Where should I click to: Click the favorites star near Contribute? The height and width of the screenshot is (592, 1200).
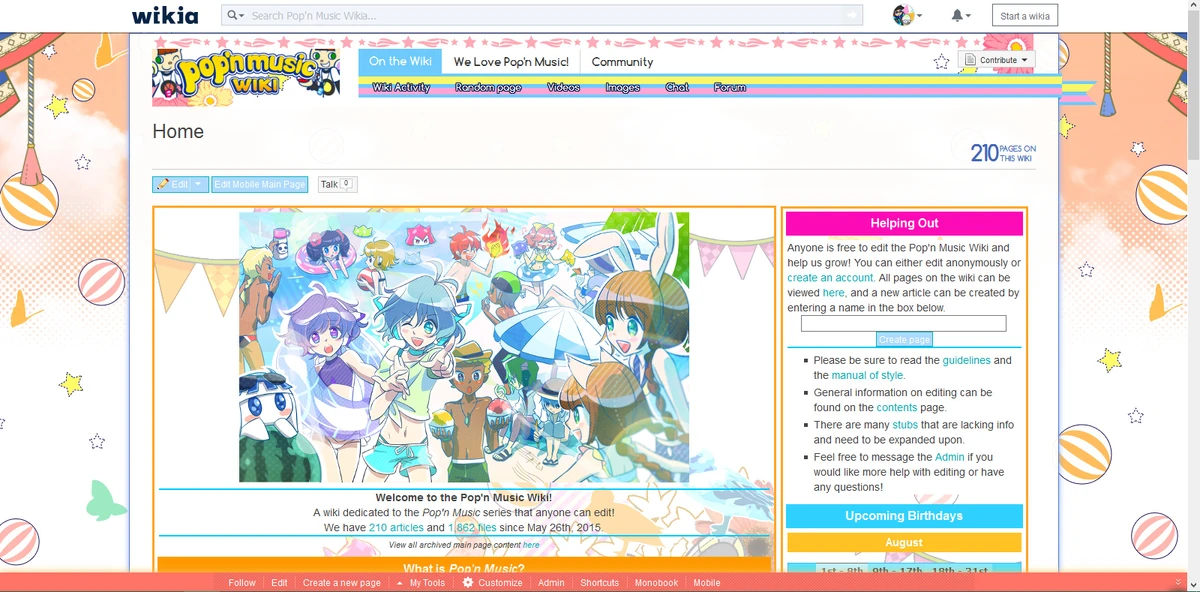(x=940, y=61)
